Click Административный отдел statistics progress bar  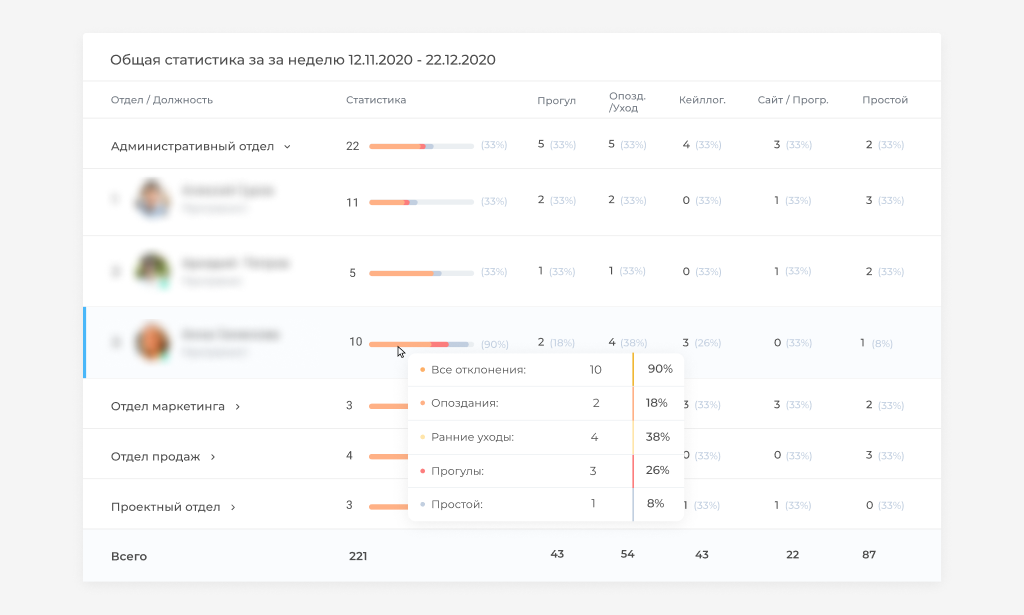click(421, 146)
